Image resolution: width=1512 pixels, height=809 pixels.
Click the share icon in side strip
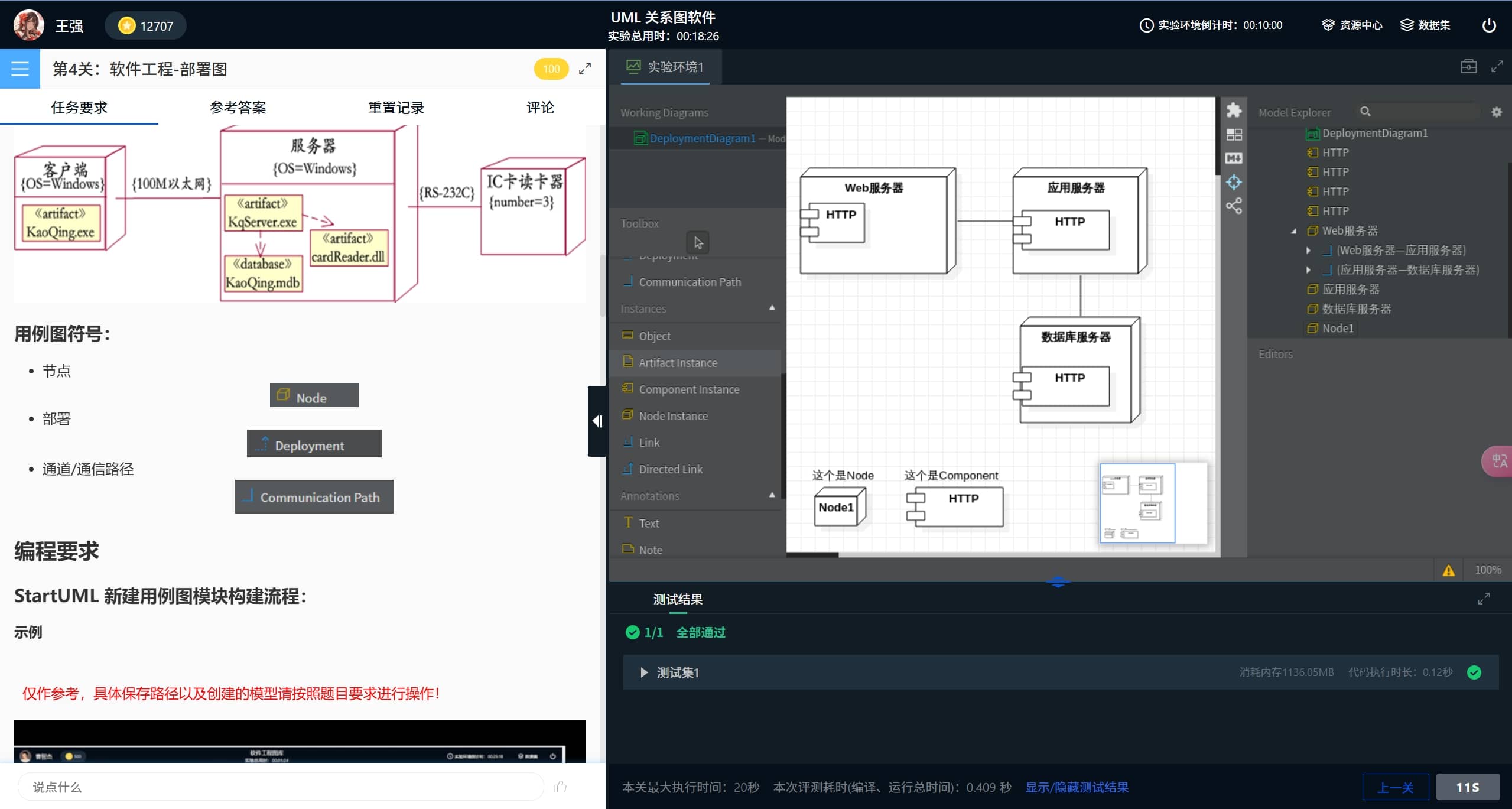click(x=1234, y=206)
